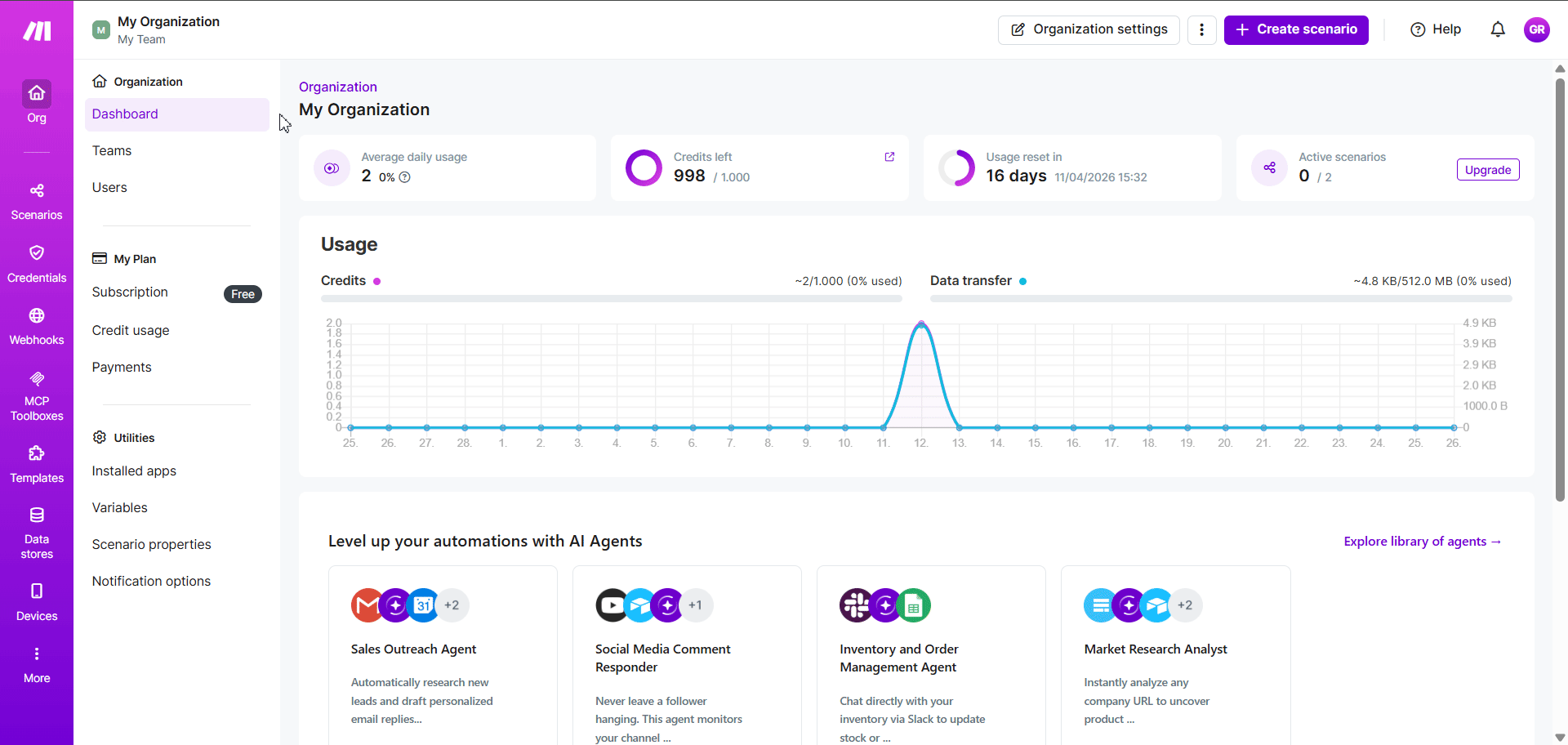This screenshot has width=1568, height=745.
Task: Click the Upgrade button on Active scenarios
Action: (1488, 170)
